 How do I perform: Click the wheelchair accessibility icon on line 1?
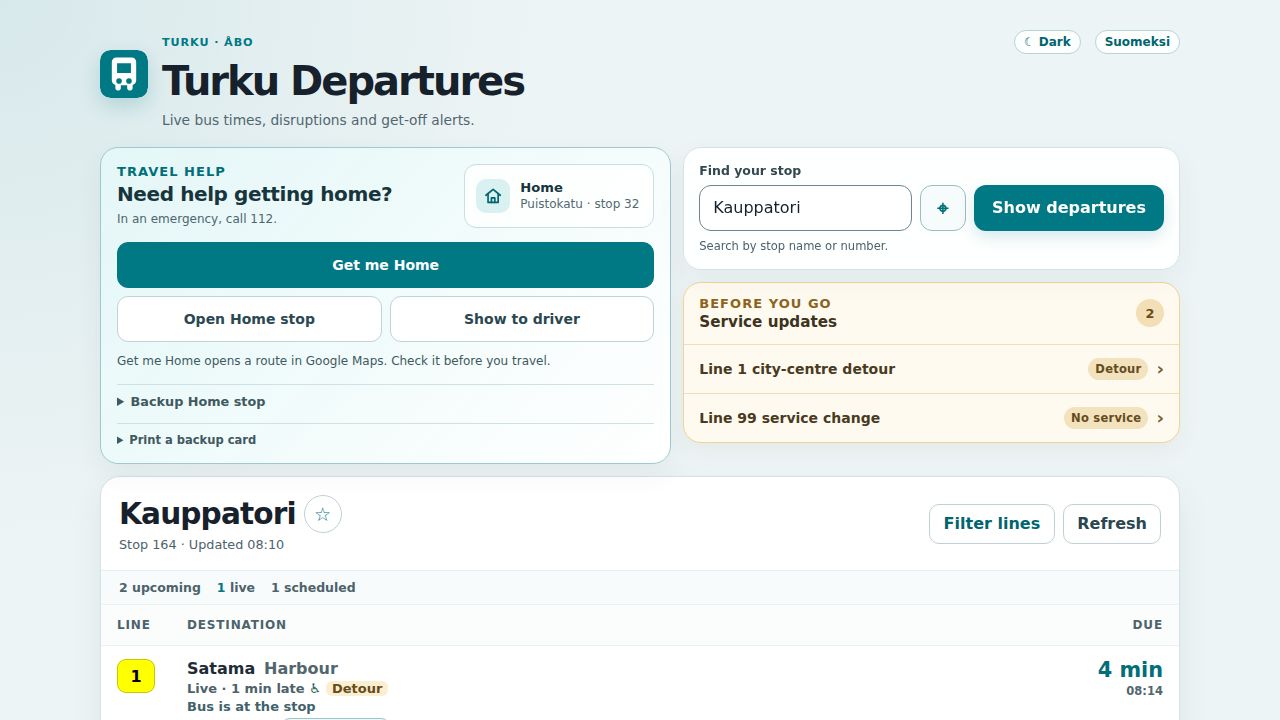pos(315,689)
